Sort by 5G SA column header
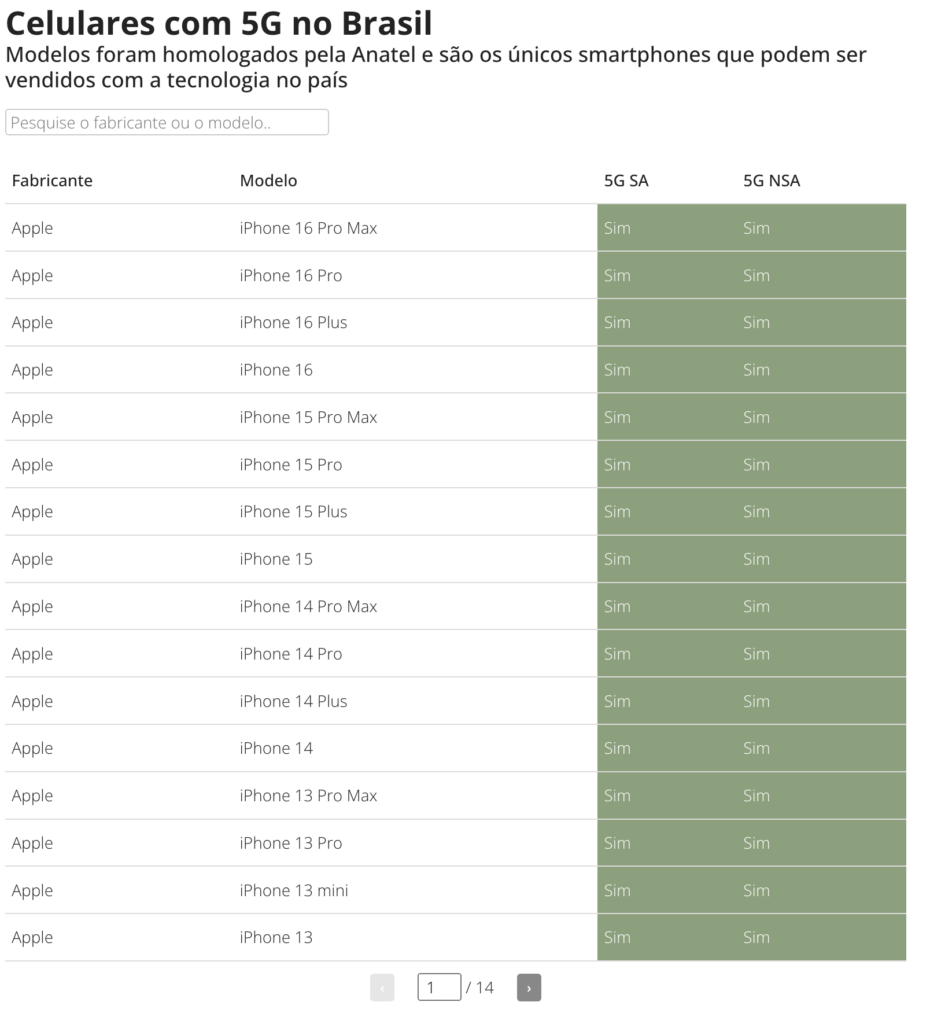Viewport: 930px width, 1024px height. tap(626, 181)
